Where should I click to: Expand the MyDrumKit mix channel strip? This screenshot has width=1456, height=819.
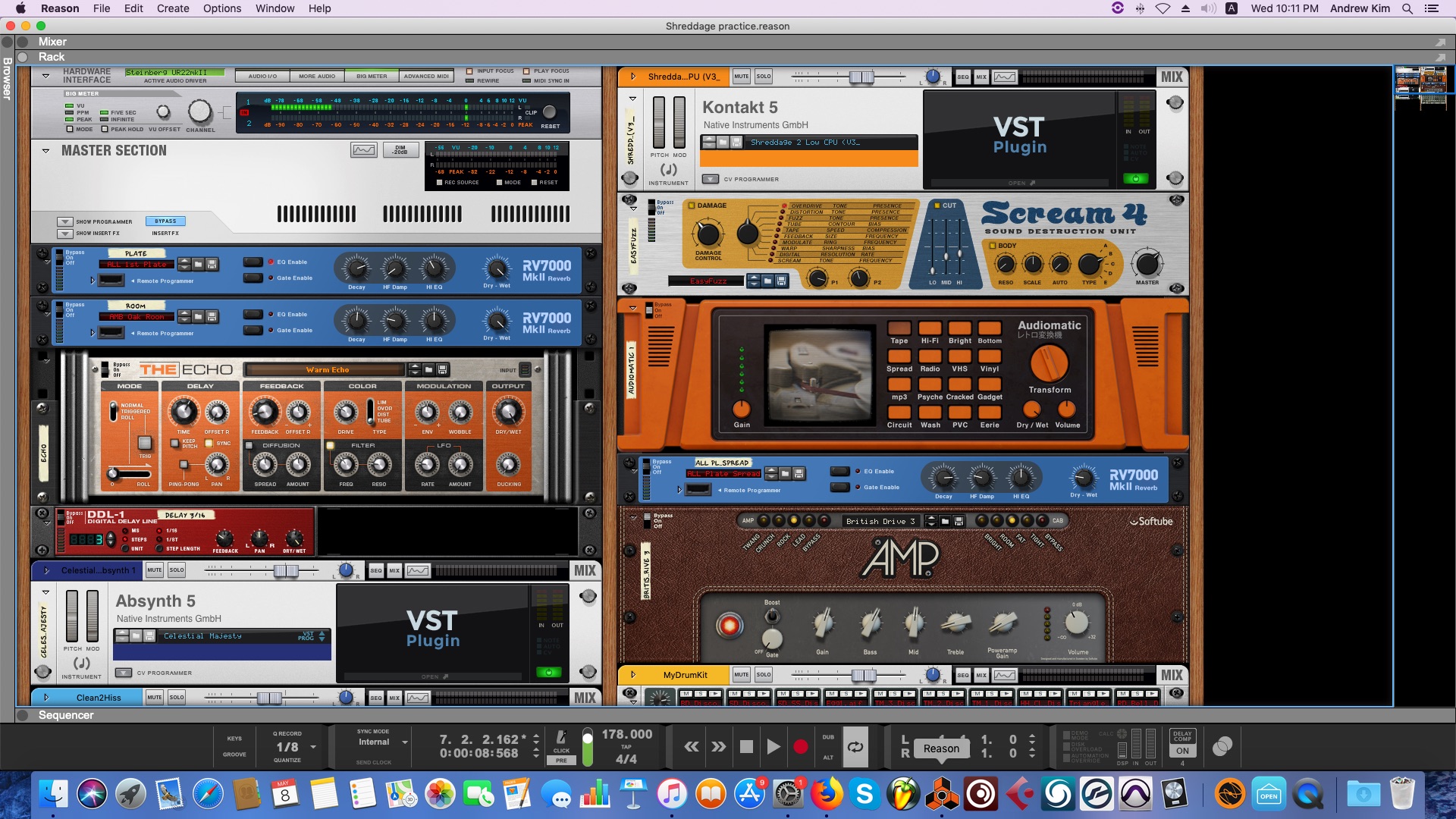coord(632,675)
